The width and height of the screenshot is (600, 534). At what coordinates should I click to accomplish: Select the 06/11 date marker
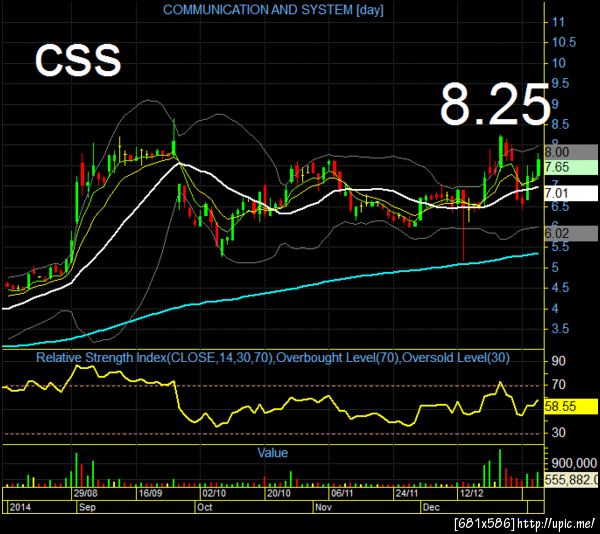click(342, 493)
